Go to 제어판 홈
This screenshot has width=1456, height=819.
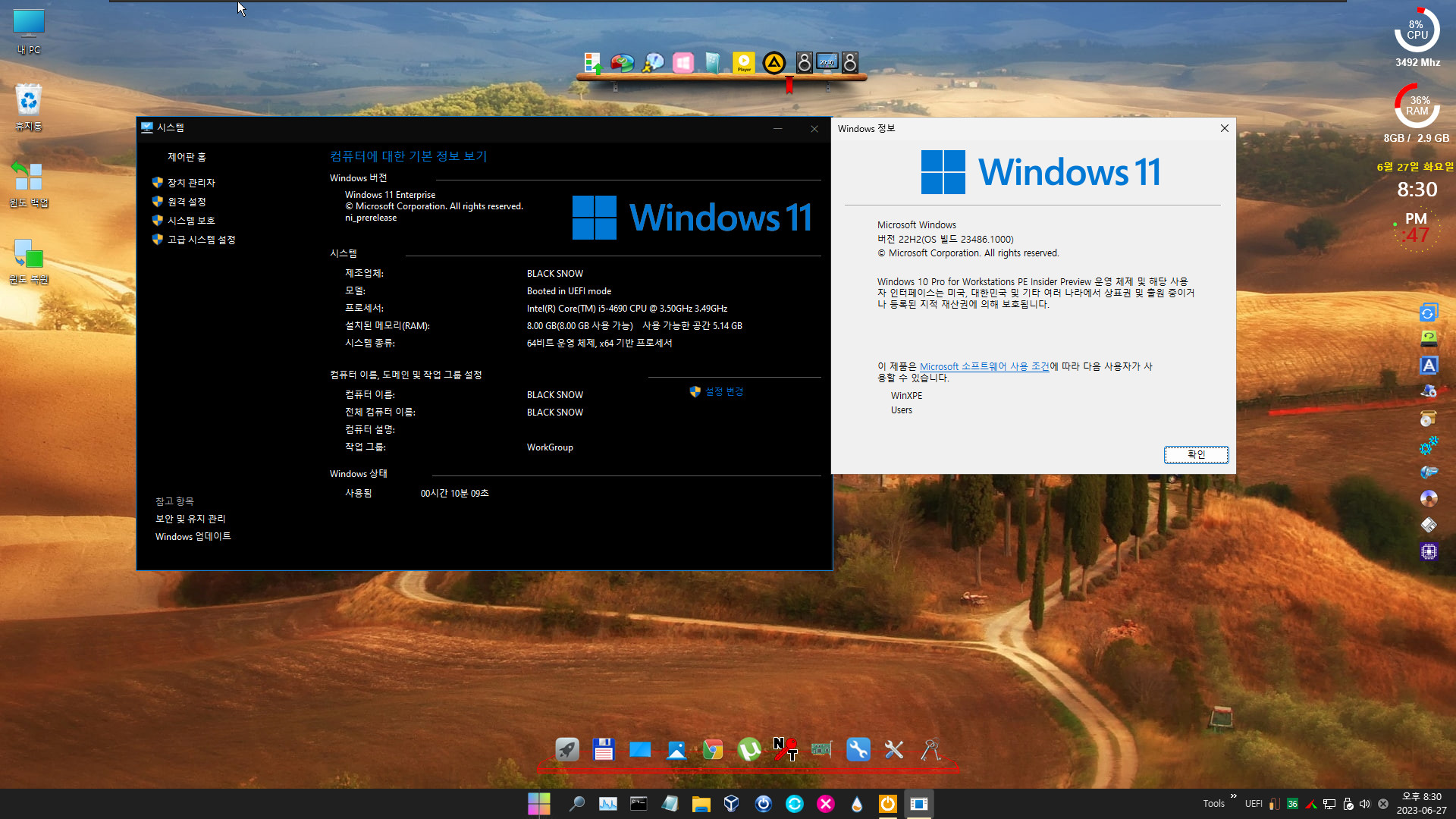pos(187,157)
